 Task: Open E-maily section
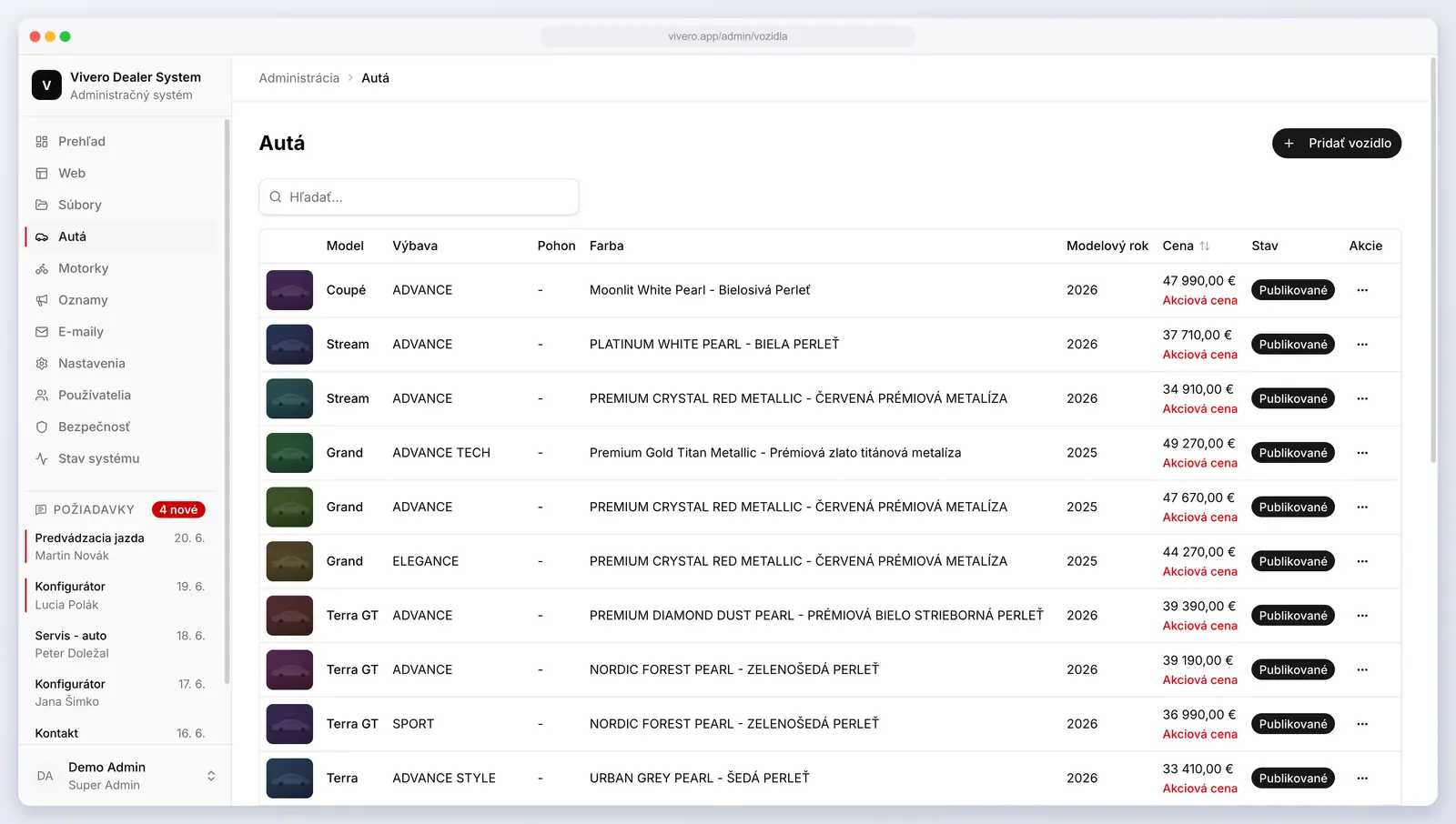pos(121,332)
